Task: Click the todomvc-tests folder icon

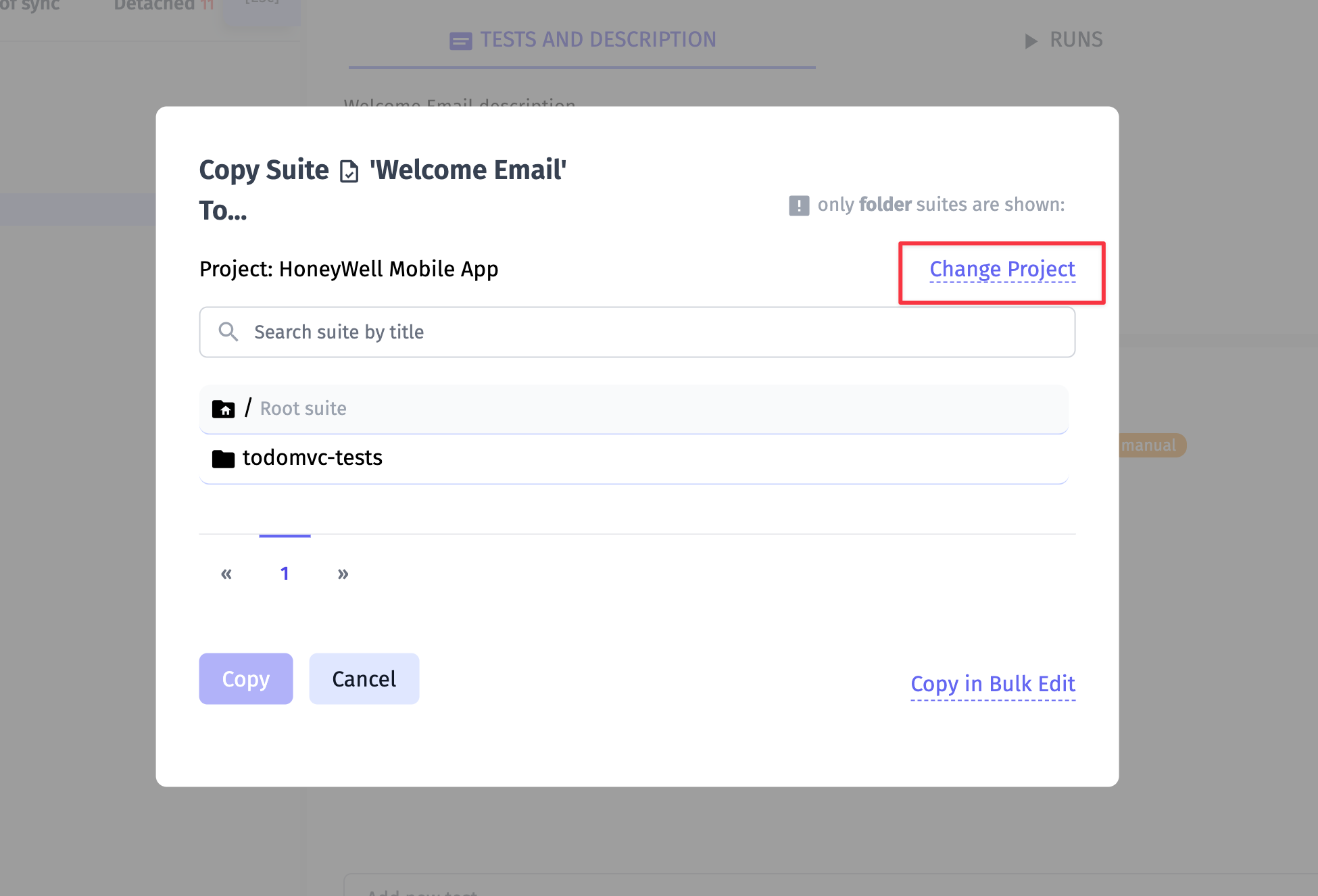Action: tap(222, 458)
